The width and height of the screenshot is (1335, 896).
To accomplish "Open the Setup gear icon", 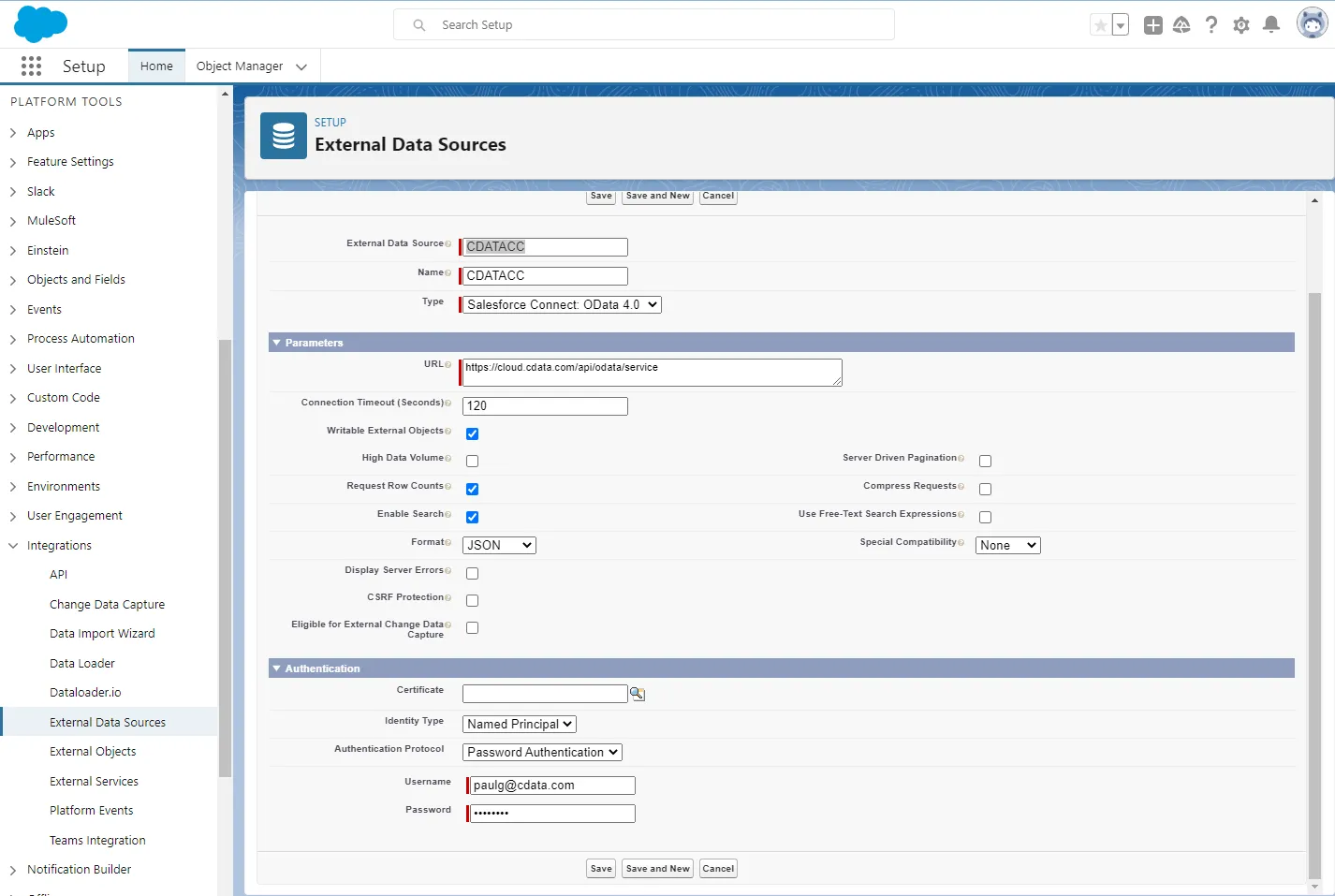I will tap(1241, 24).
